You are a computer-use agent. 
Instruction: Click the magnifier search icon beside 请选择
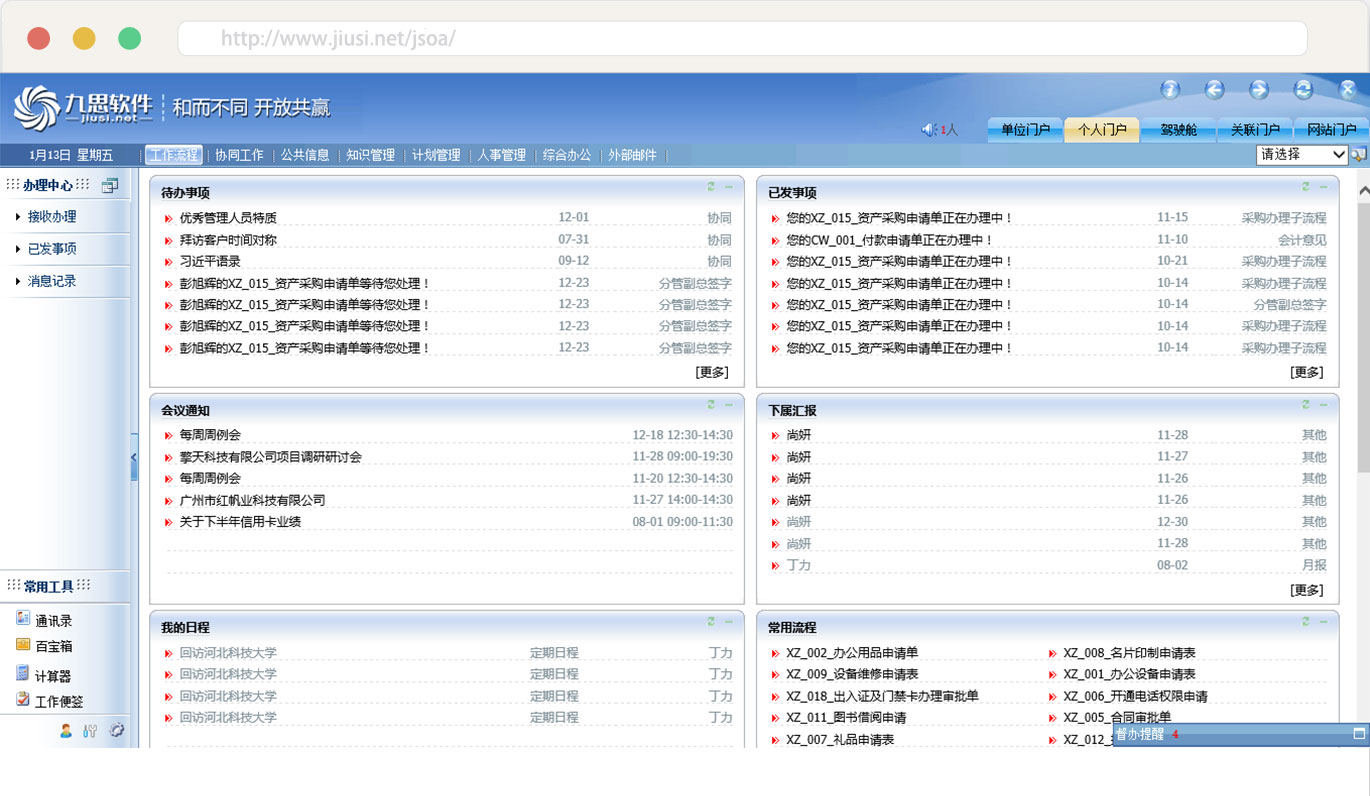coord(1357,155)
